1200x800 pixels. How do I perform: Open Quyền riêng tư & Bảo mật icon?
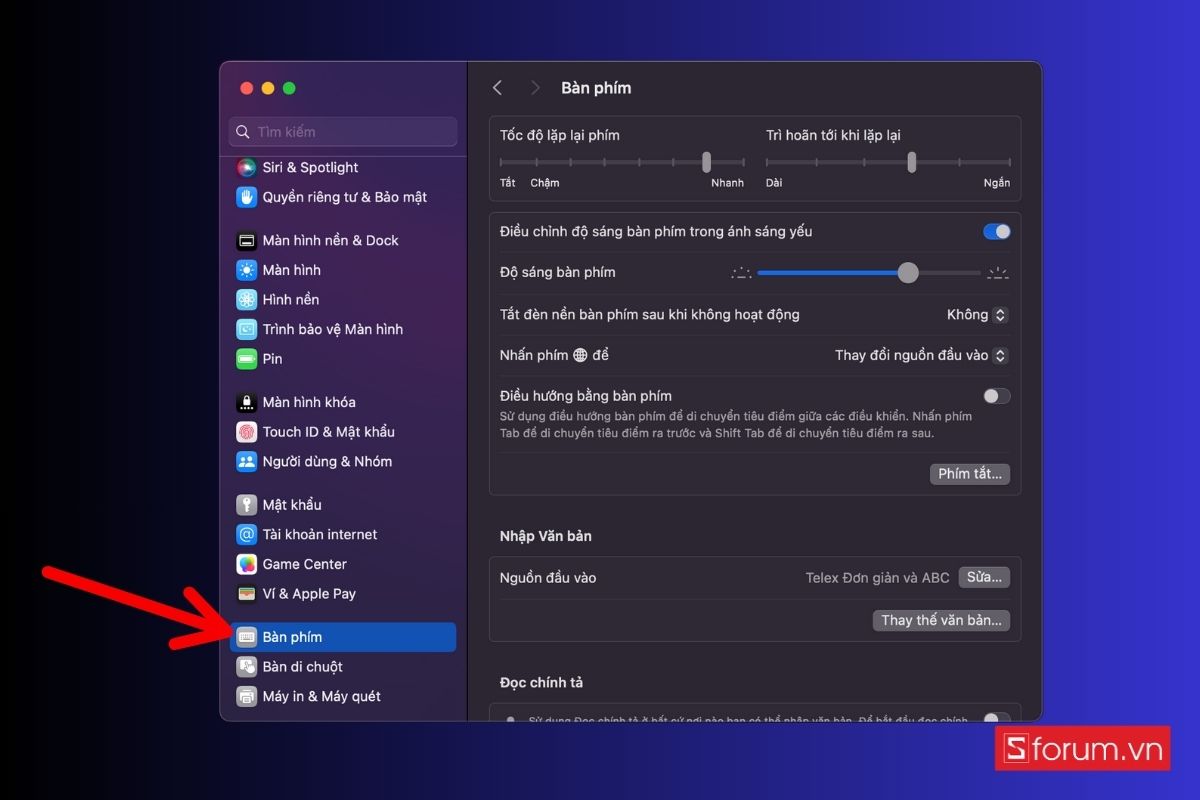[x=246, y=197]
